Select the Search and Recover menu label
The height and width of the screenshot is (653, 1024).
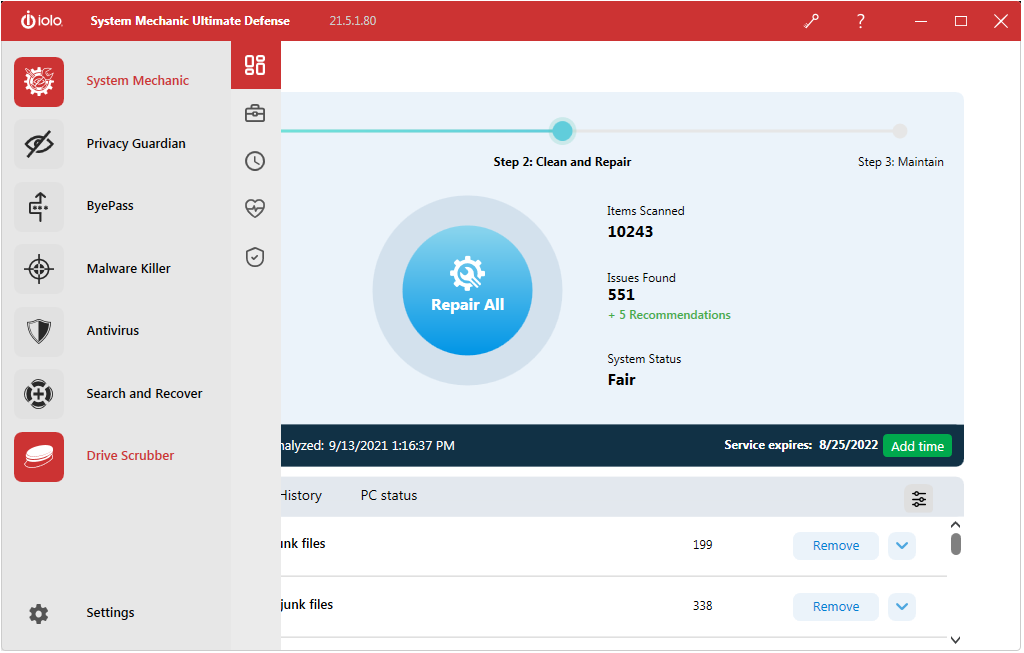click(x=144, y=394)
